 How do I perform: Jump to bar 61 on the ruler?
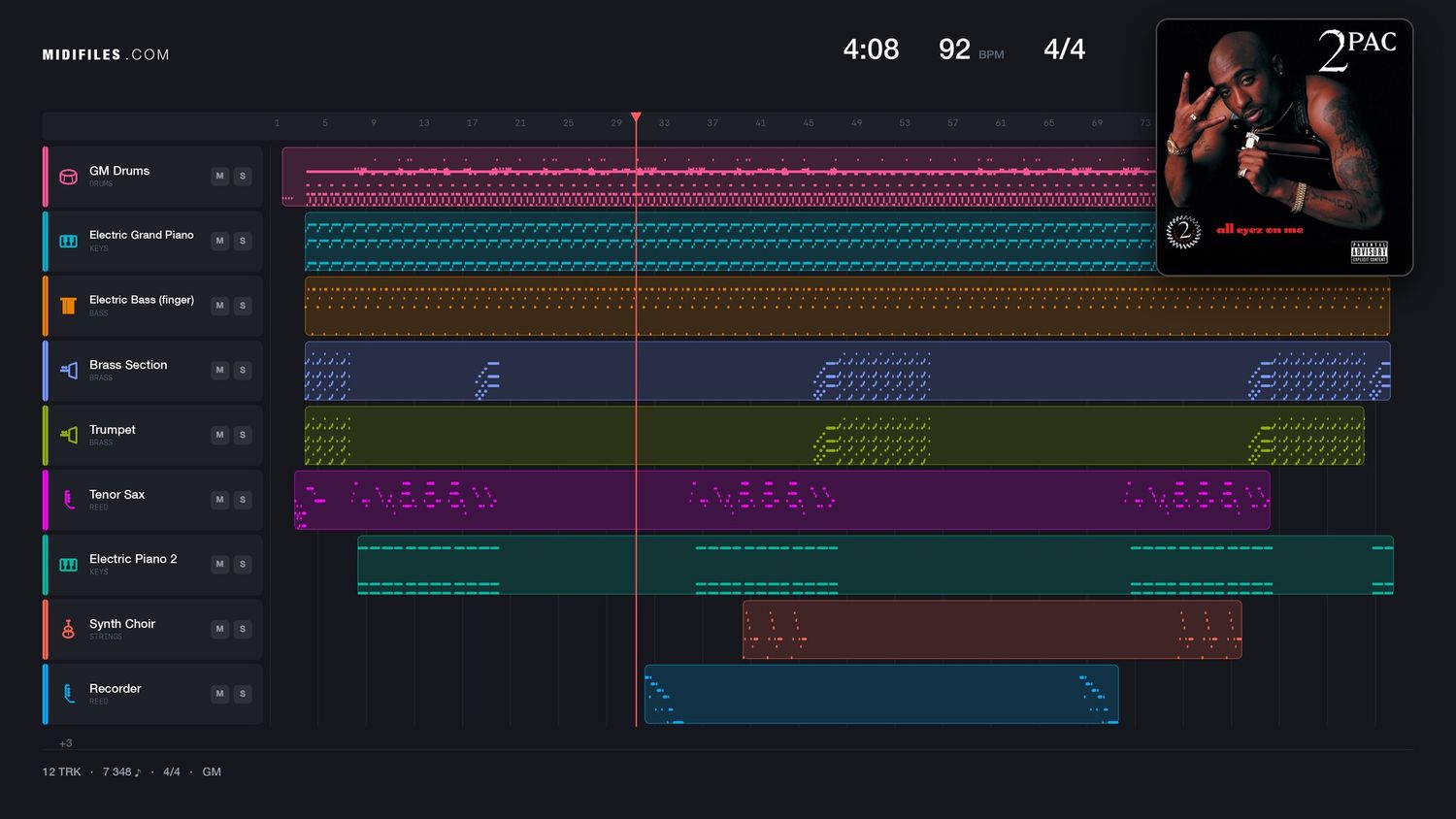[x=1001, y=123]
